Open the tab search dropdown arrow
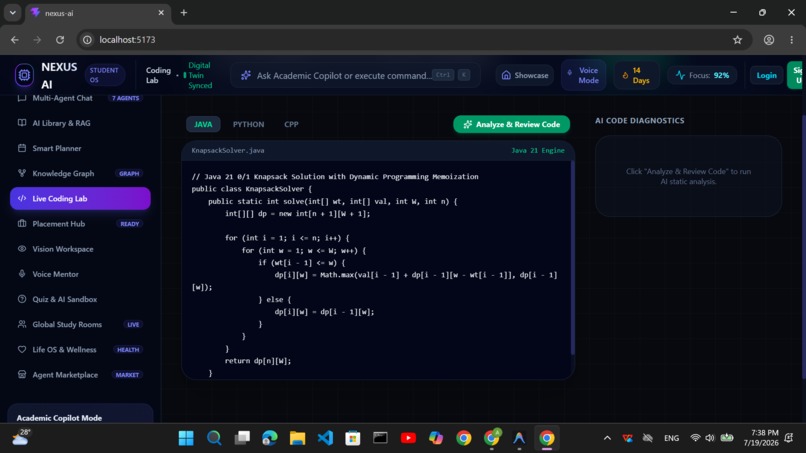 point(13,12)
